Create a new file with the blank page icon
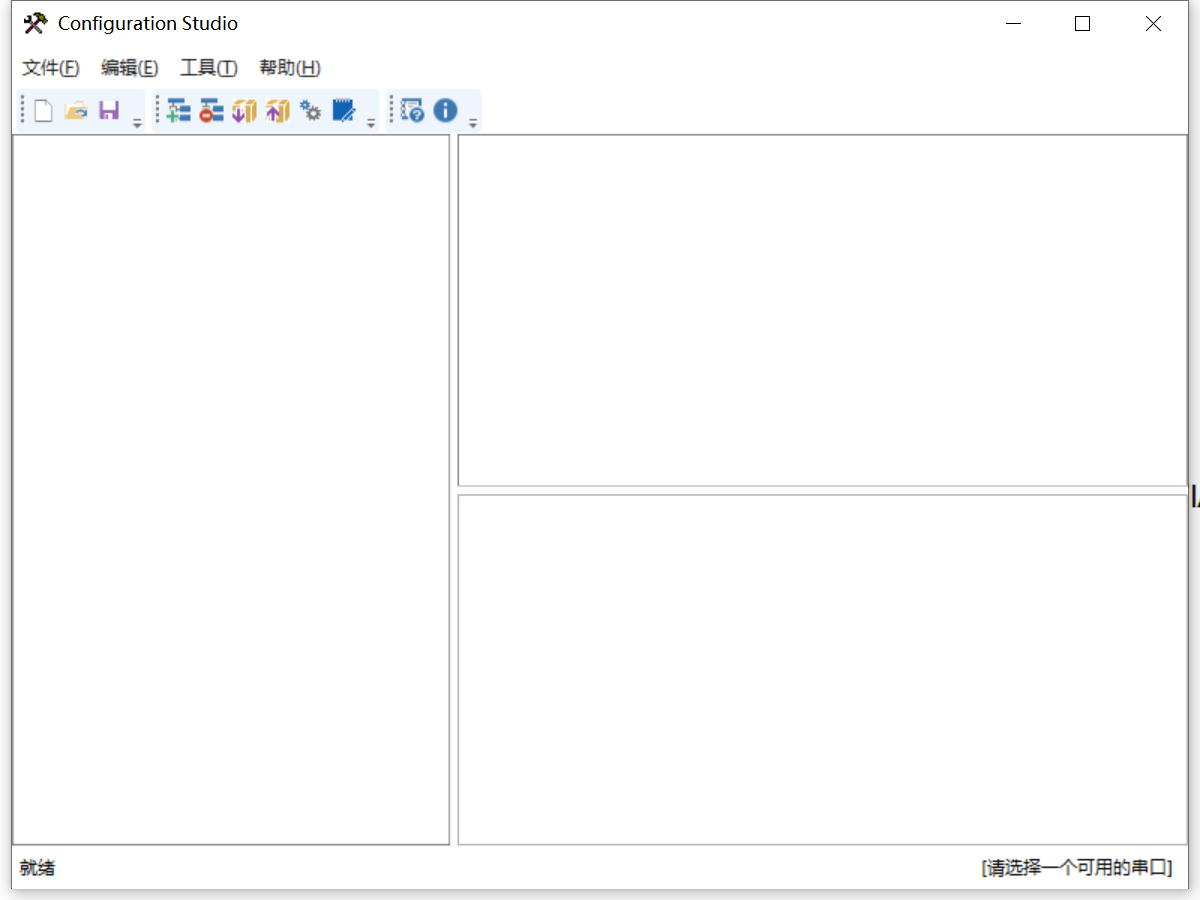This screenshot has height=900, width=1200. pyautogui.click(x=43, y=111)
